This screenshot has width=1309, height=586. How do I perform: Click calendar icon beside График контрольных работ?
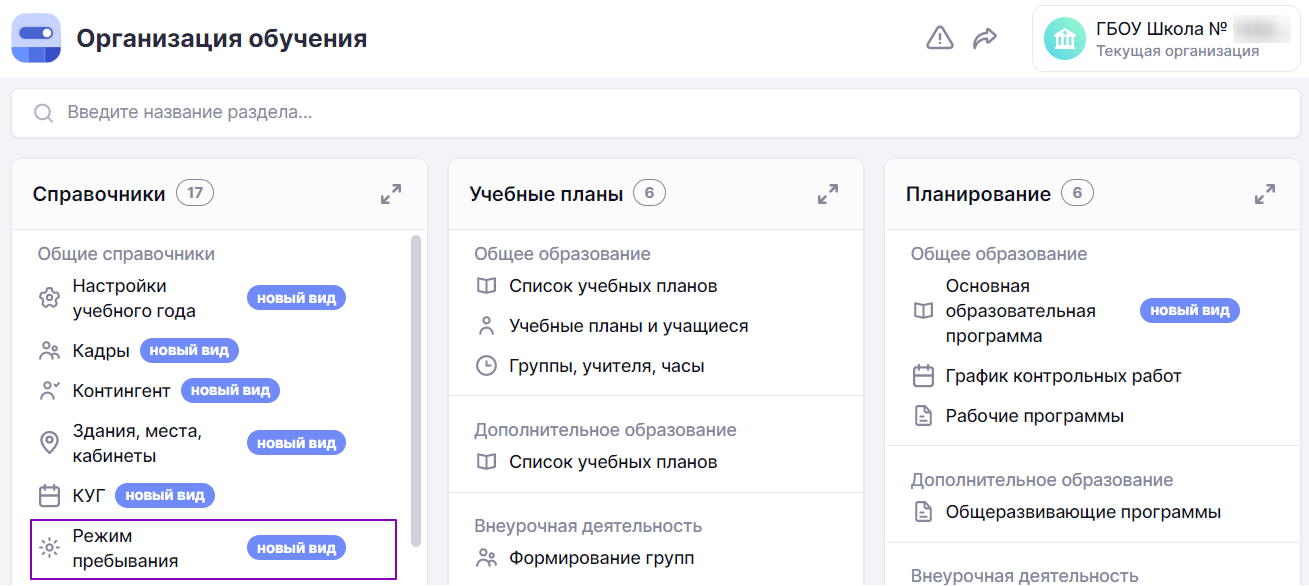(x=923, y=377)
